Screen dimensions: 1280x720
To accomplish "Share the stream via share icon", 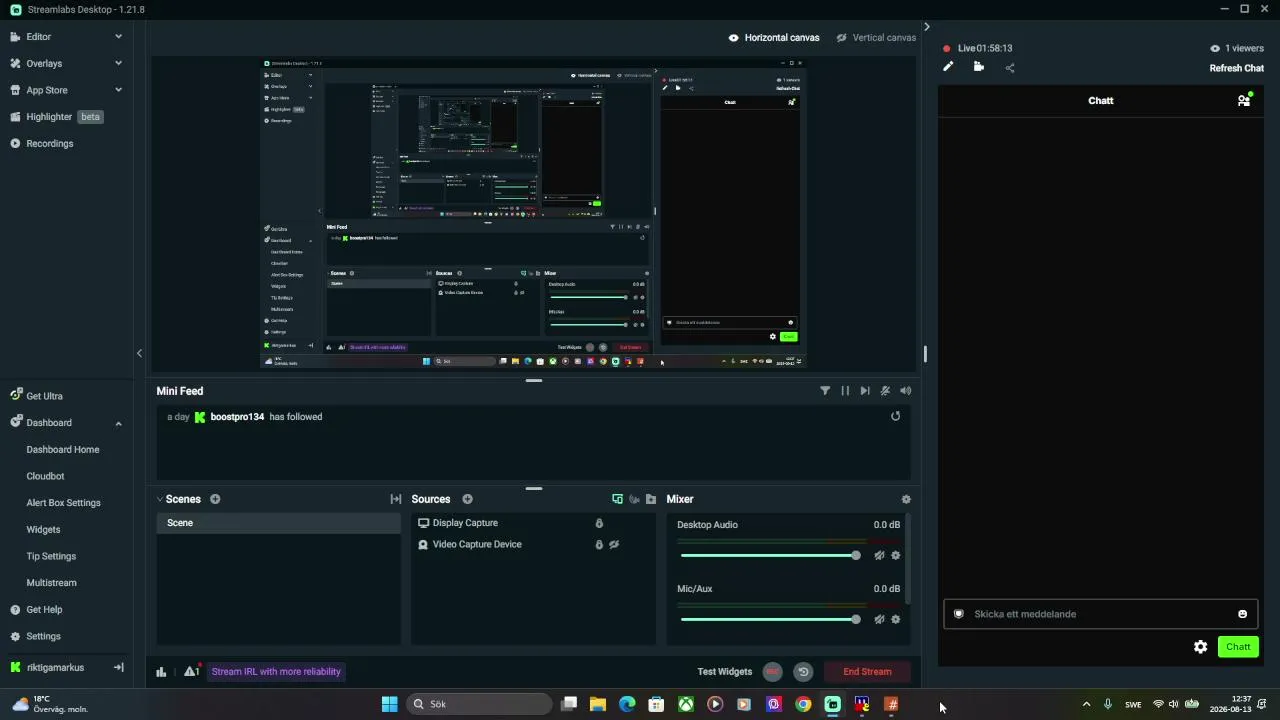I will click(x=1009, y=68).
